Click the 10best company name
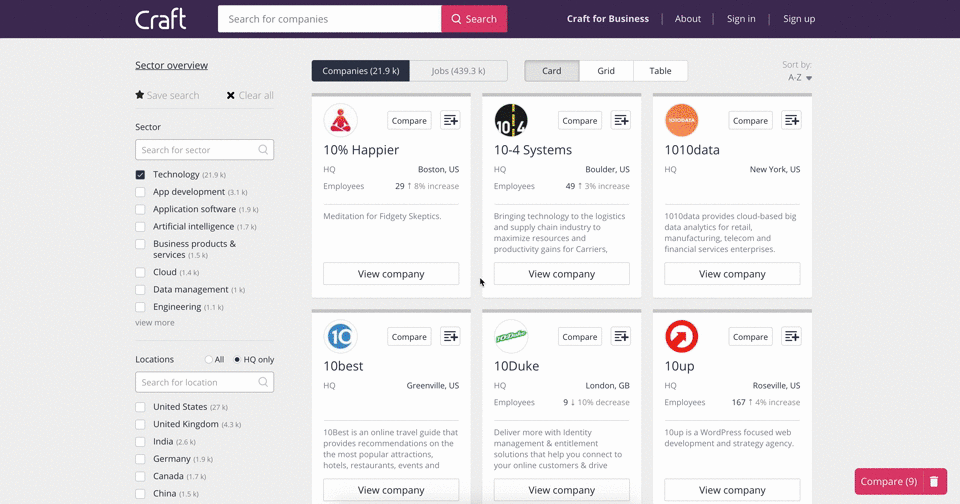The height and width of the screenshot is (504, 960). pyautogui.click(x=343, y=366)
